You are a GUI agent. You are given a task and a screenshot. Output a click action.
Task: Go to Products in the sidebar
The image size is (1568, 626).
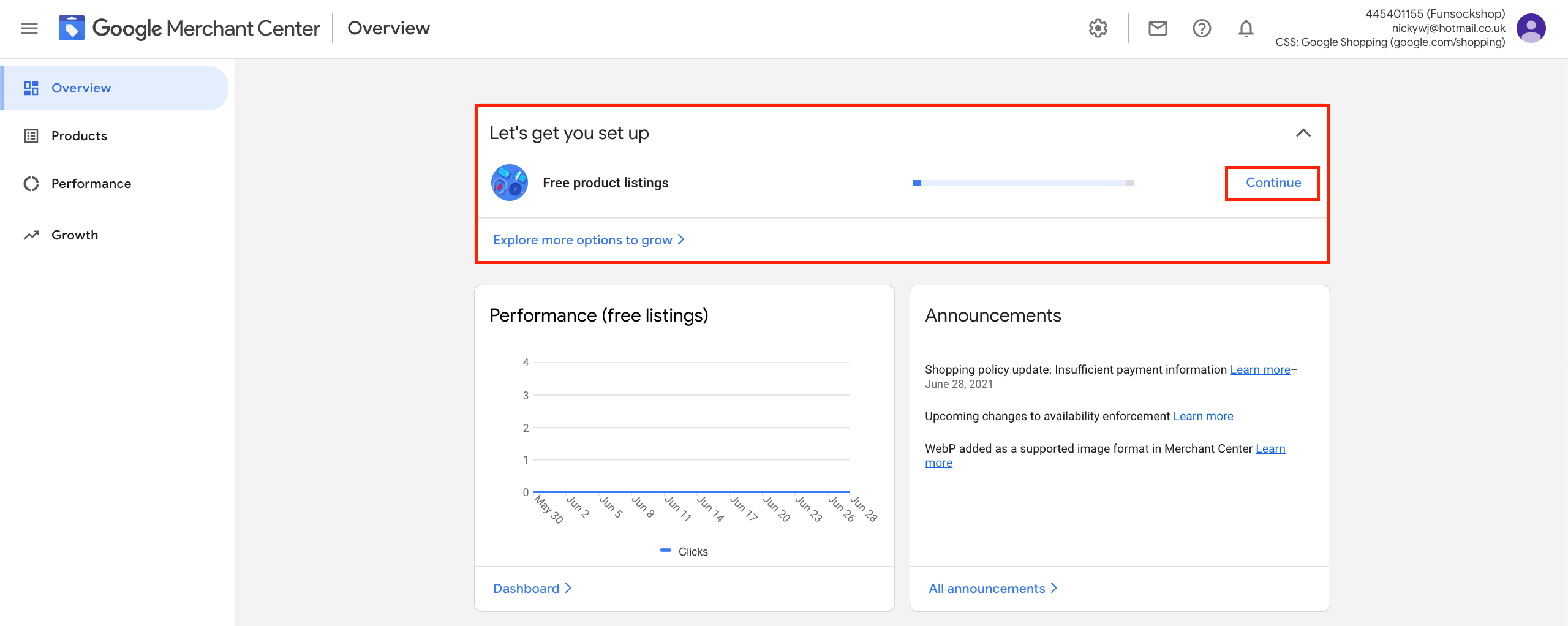(x=115, y=136)
